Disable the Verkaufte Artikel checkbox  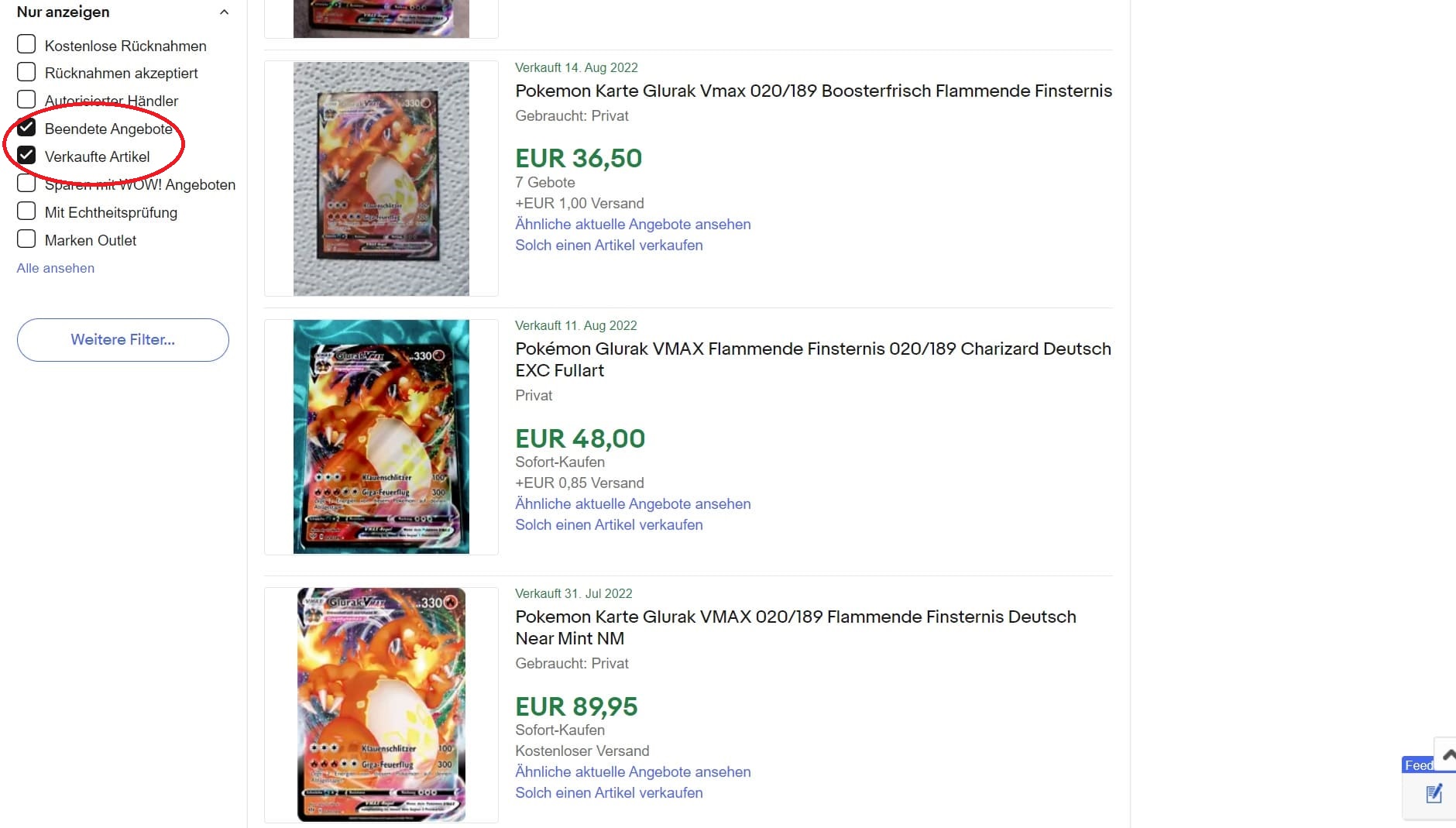(x=26, y=156)
